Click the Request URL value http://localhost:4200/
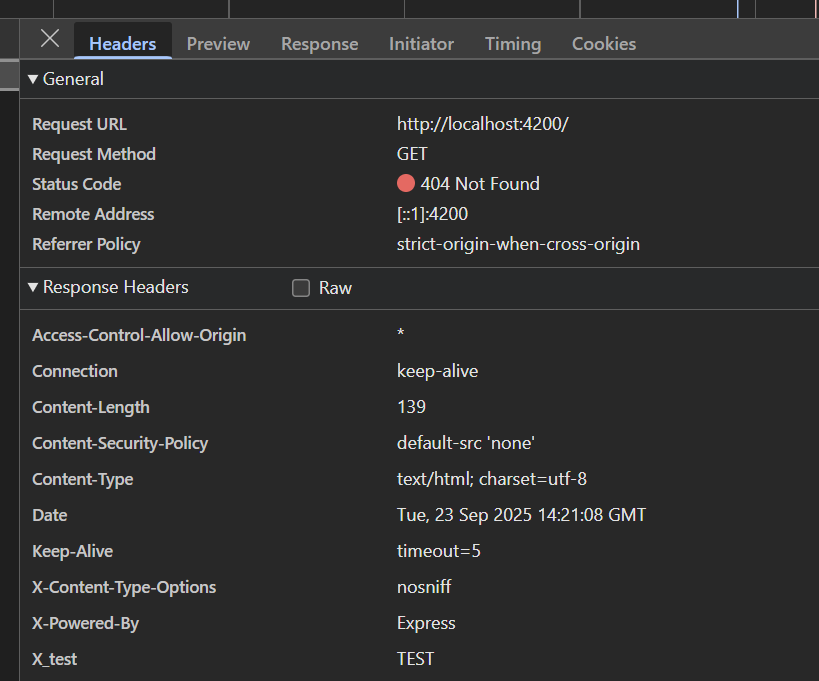Viewport: 819px width, 681px height. click(483, 124)
